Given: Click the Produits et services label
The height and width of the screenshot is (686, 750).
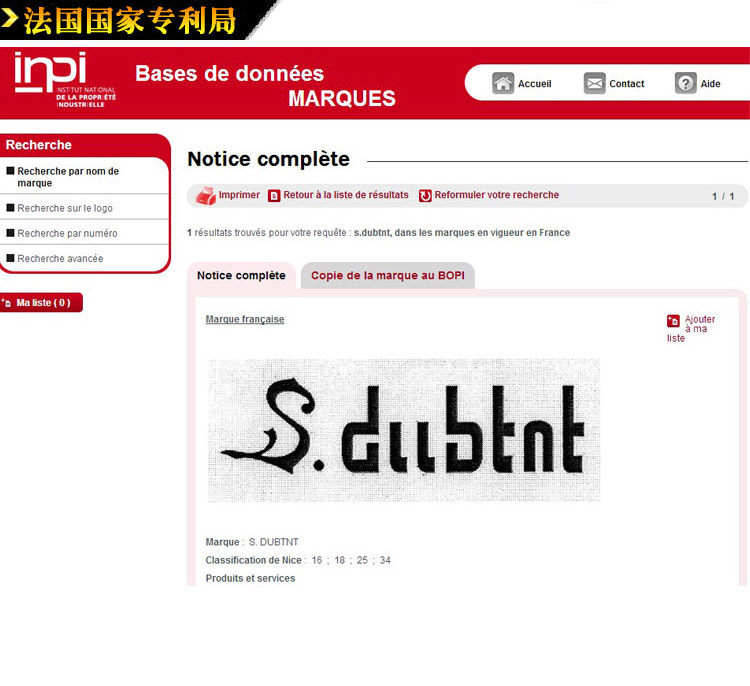Looking at the screenshot, I should tap(250, 578).
